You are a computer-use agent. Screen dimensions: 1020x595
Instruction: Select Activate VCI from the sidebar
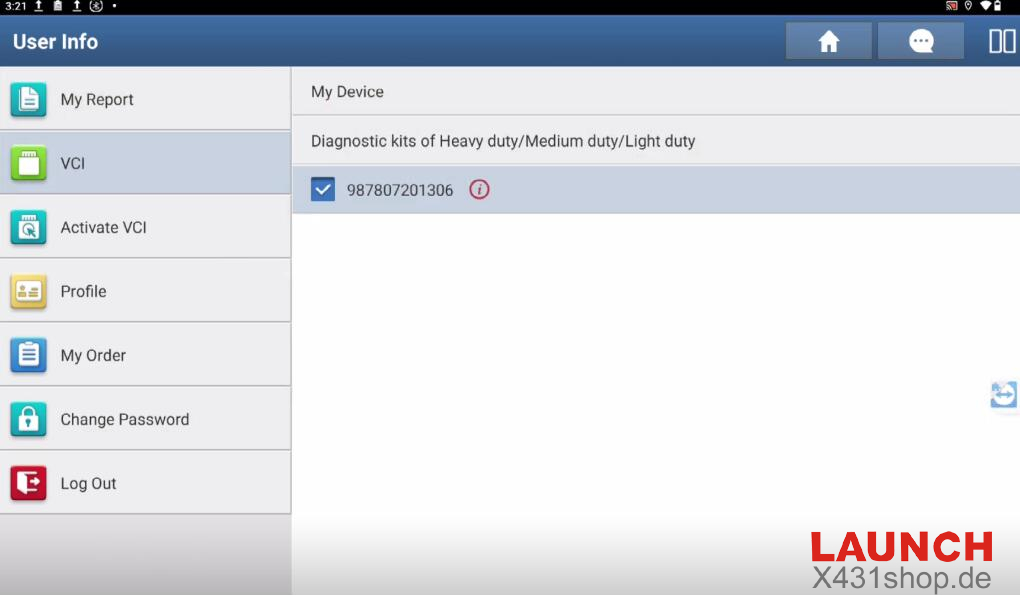point(103,228)
